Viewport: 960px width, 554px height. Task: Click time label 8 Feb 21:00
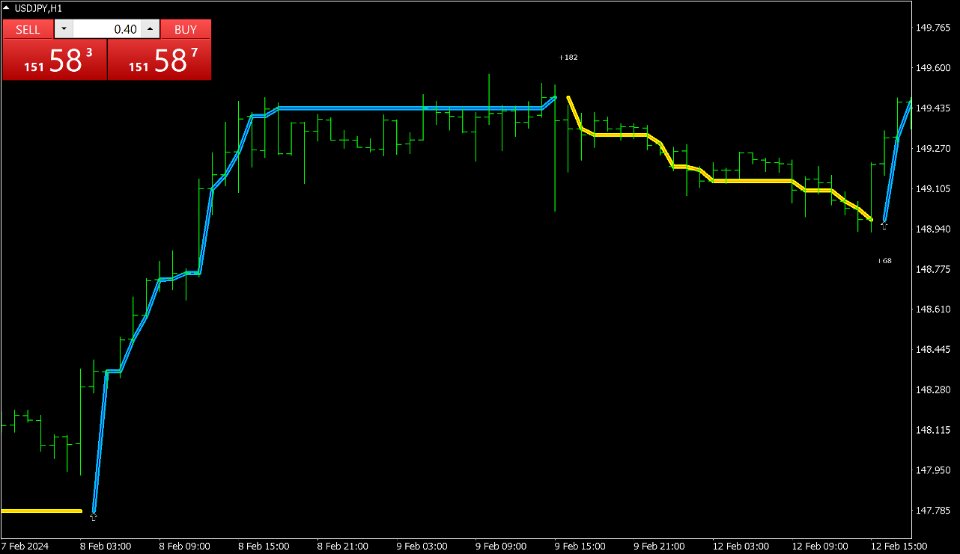pyautogui.click(x=343, y=546)
